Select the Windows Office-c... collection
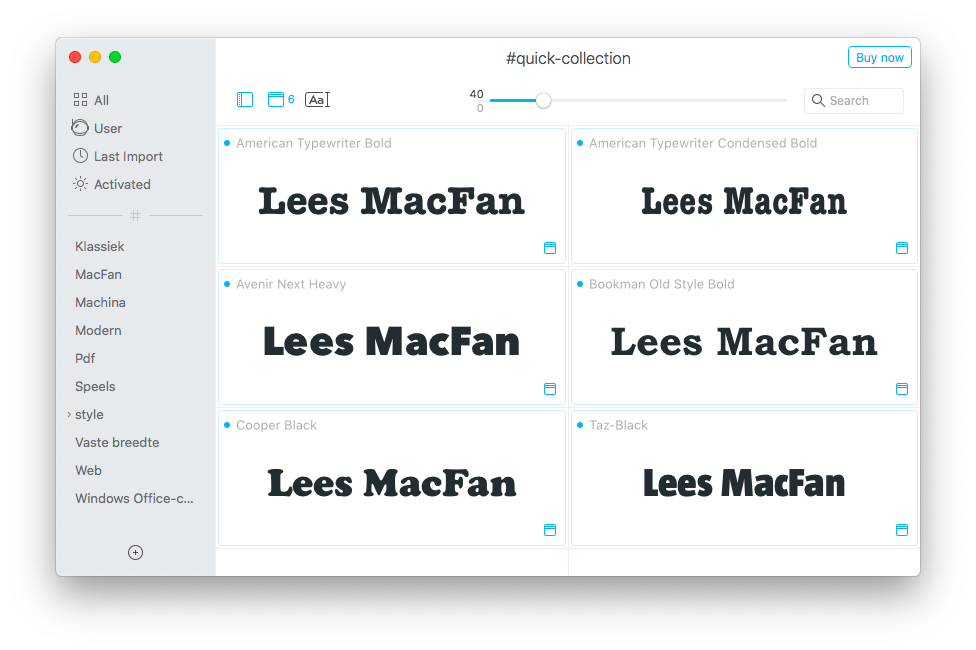976x650 pixels. [134, 499]
